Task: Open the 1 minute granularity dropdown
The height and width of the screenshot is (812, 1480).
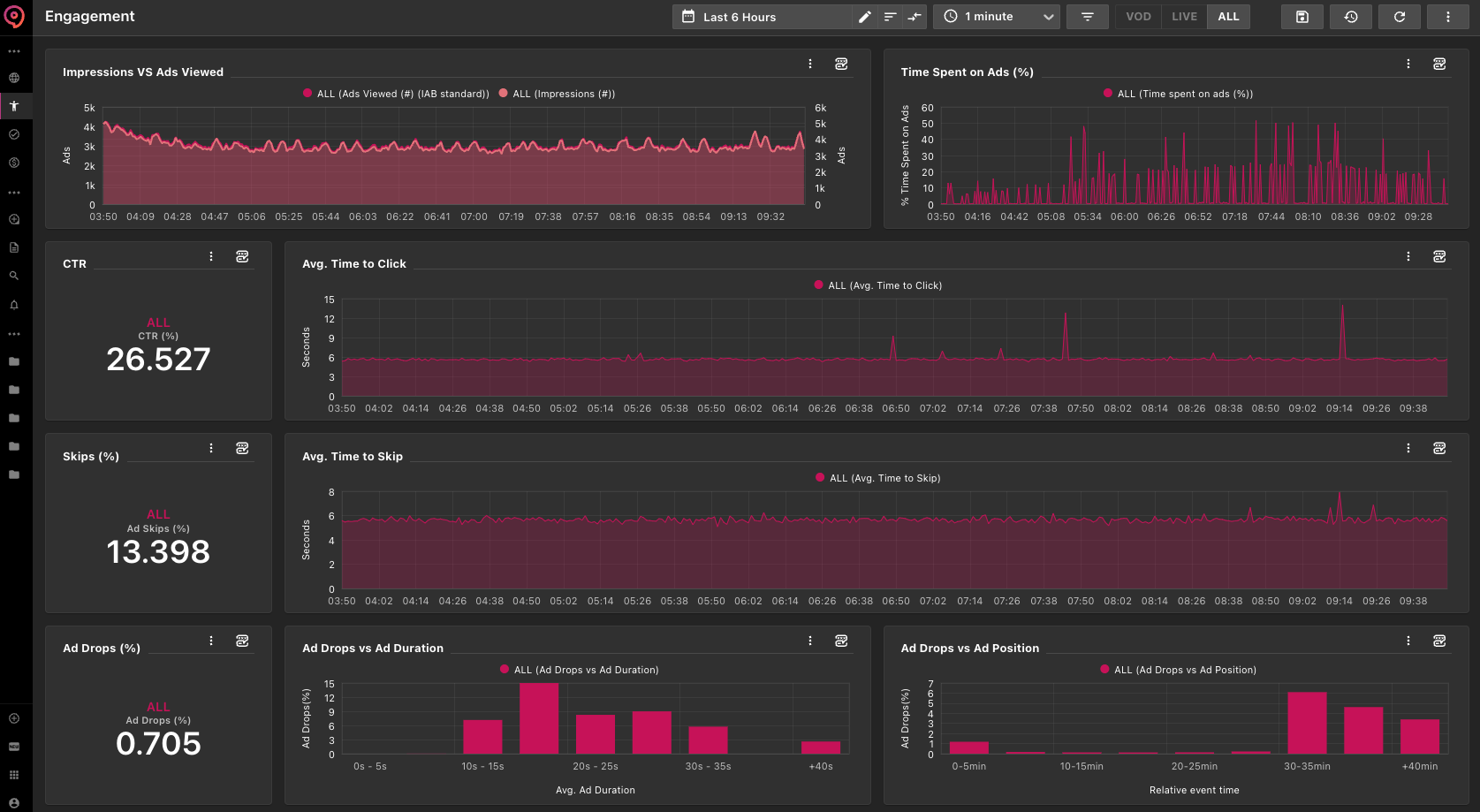Action: tap(997, 17)
